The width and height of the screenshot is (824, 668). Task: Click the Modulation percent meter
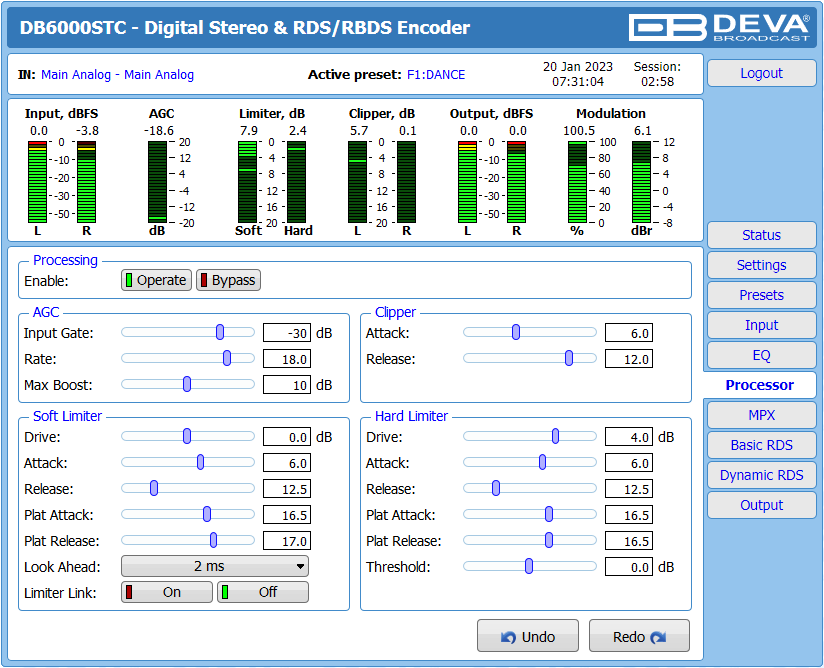[x=577, y=182]
